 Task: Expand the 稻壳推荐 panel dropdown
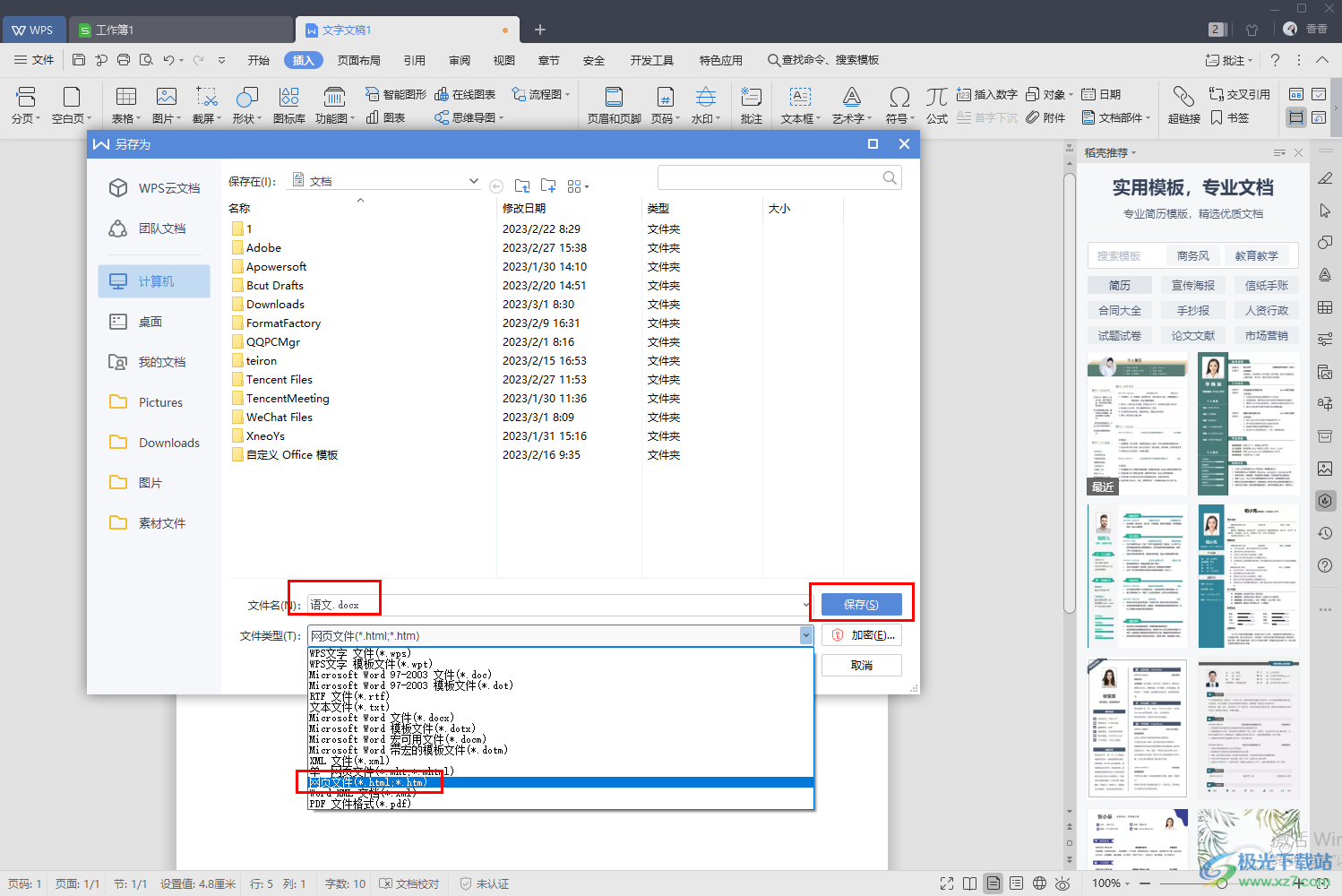1133,153
